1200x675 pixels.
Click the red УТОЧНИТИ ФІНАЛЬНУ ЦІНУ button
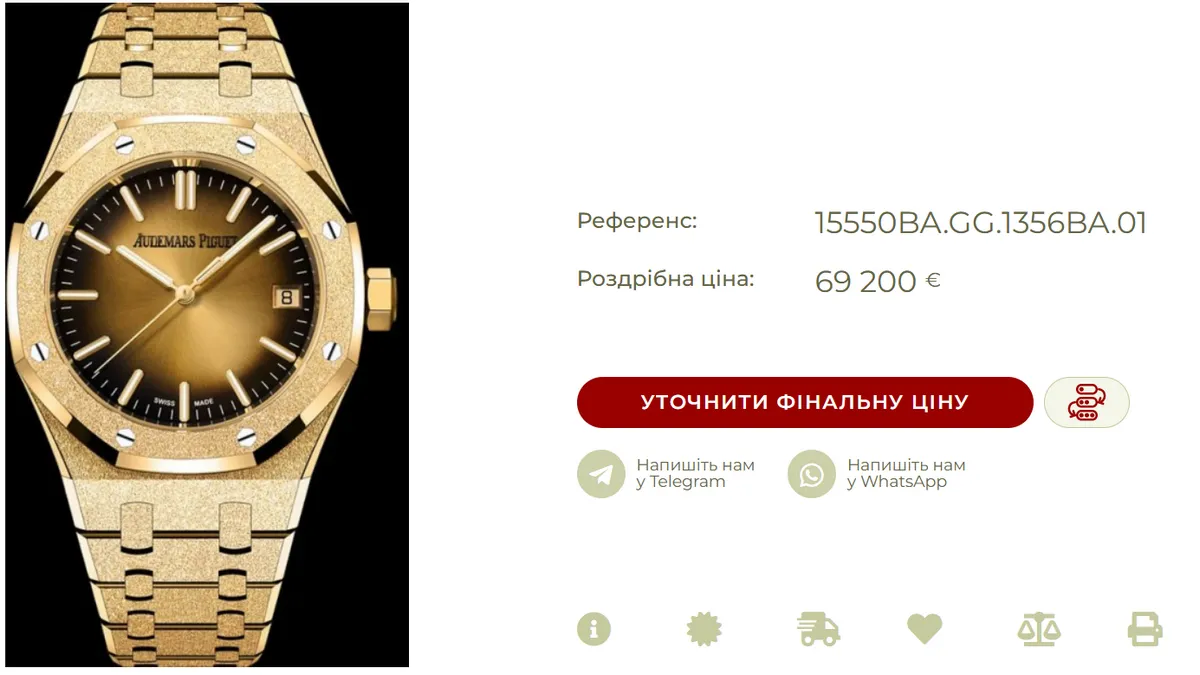(804, 402)
